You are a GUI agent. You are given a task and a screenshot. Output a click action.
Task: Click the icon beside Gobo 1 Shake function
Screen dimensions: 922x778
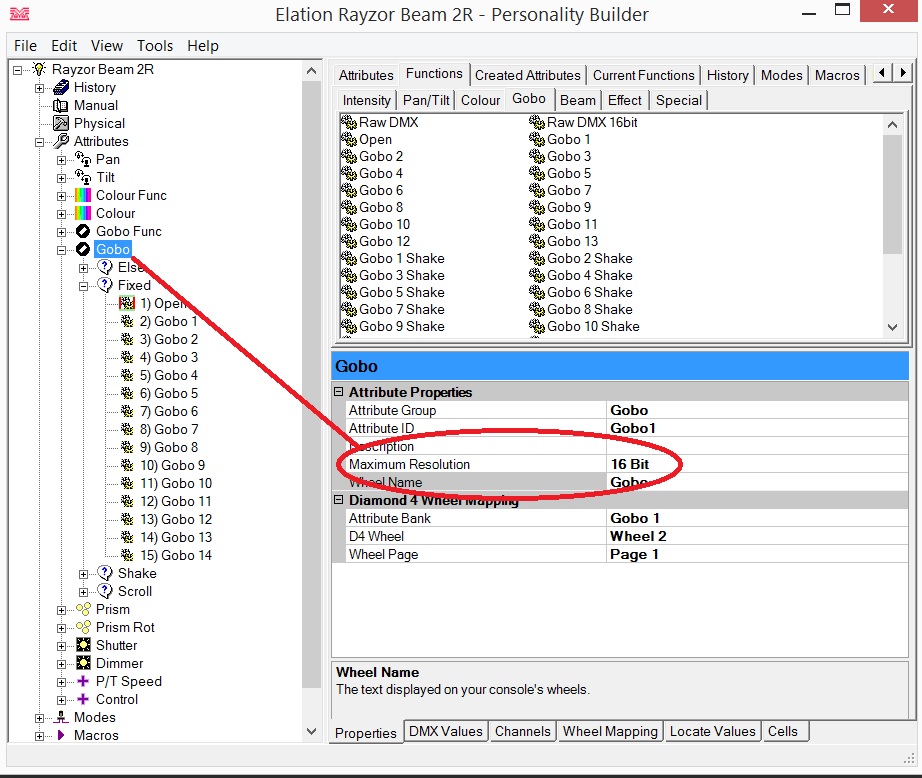coord(349,259)
